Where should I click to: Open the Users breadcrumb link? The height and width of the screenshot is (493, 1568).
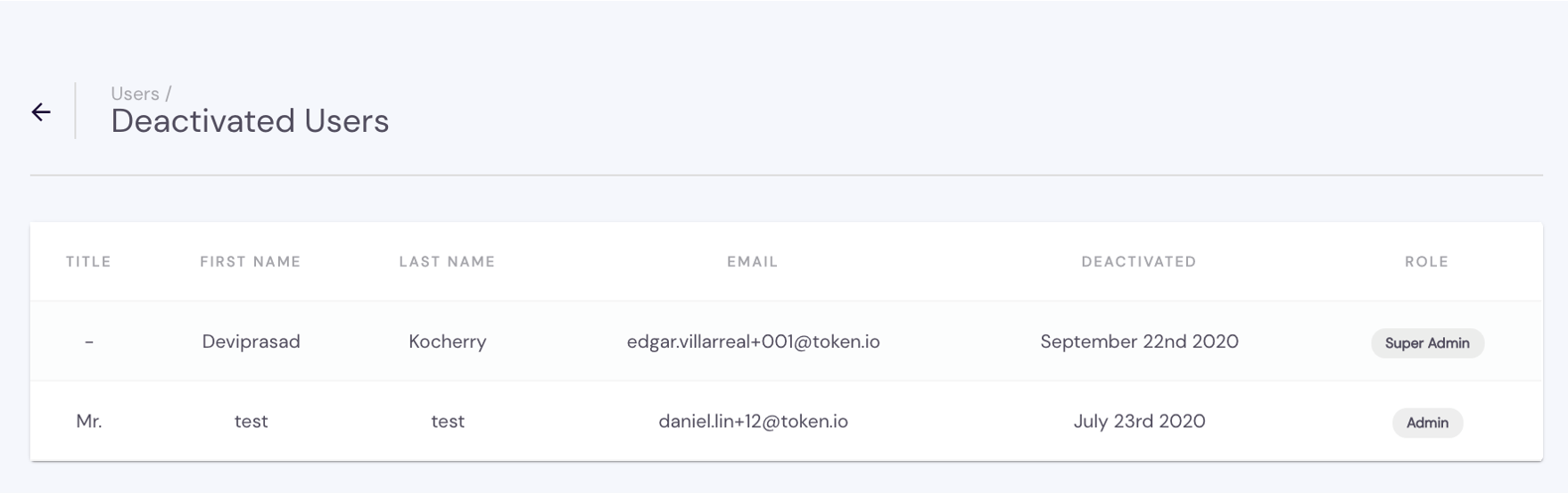pyautogui.click(x=135, y=94)
